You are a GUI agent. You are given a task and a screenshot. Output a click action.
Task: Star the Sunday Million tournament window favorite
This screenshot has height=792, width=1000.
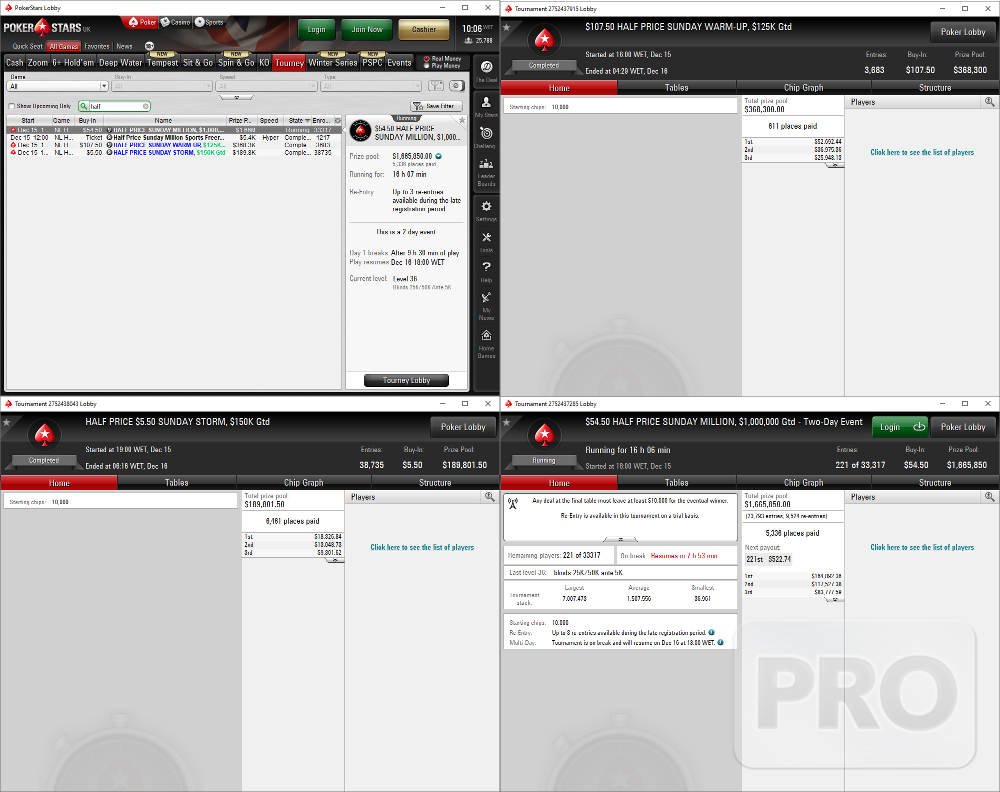[507, 422]
